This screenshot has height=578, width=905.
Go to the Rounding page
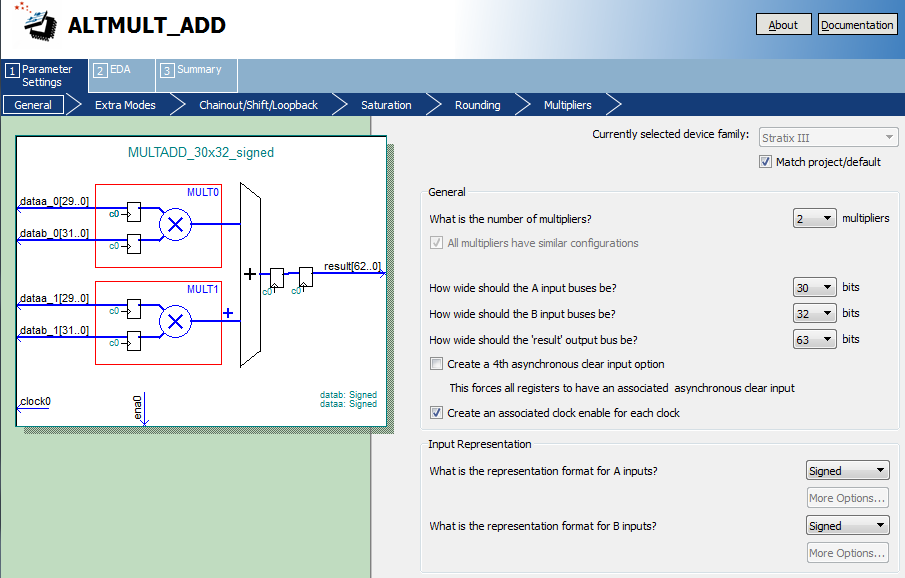pos(477,105)
